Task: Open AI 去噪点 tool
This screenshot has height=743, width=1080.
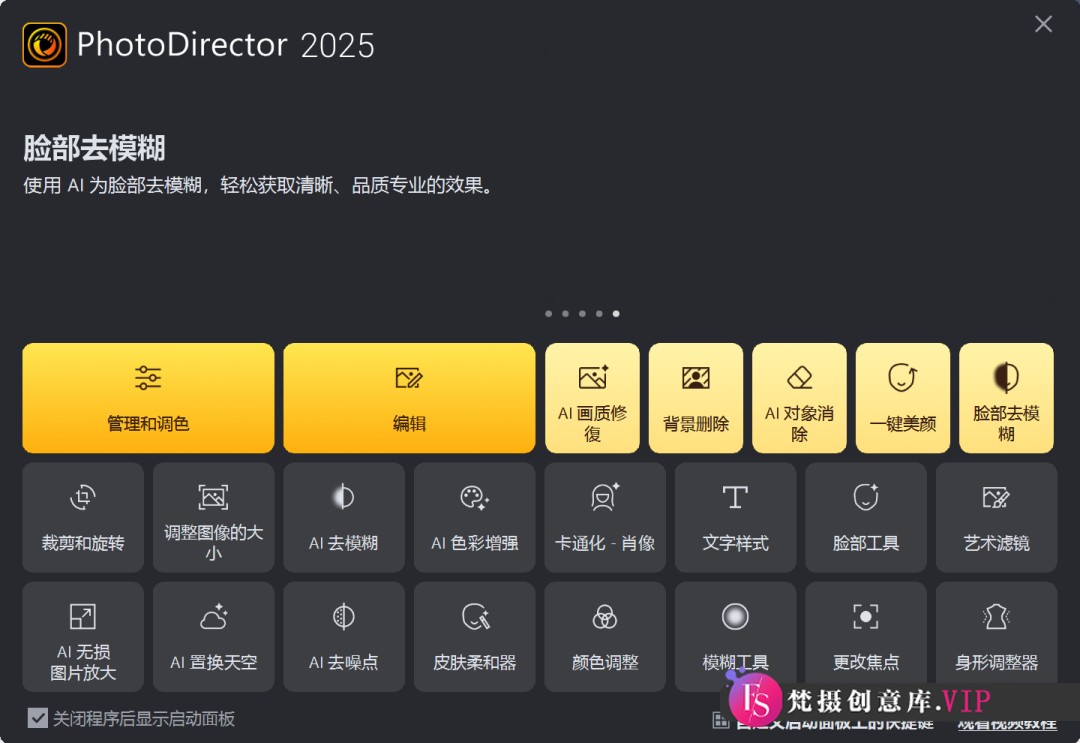Action: pos(344,637)
